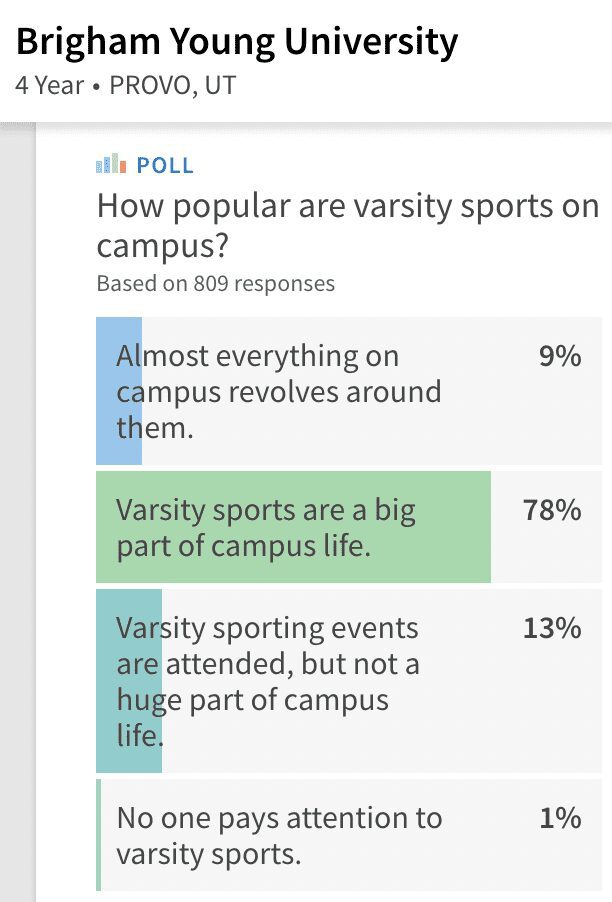Click the word campus? in the question
The width and height of the screenshot is (612, 902).
click(163, 246)
